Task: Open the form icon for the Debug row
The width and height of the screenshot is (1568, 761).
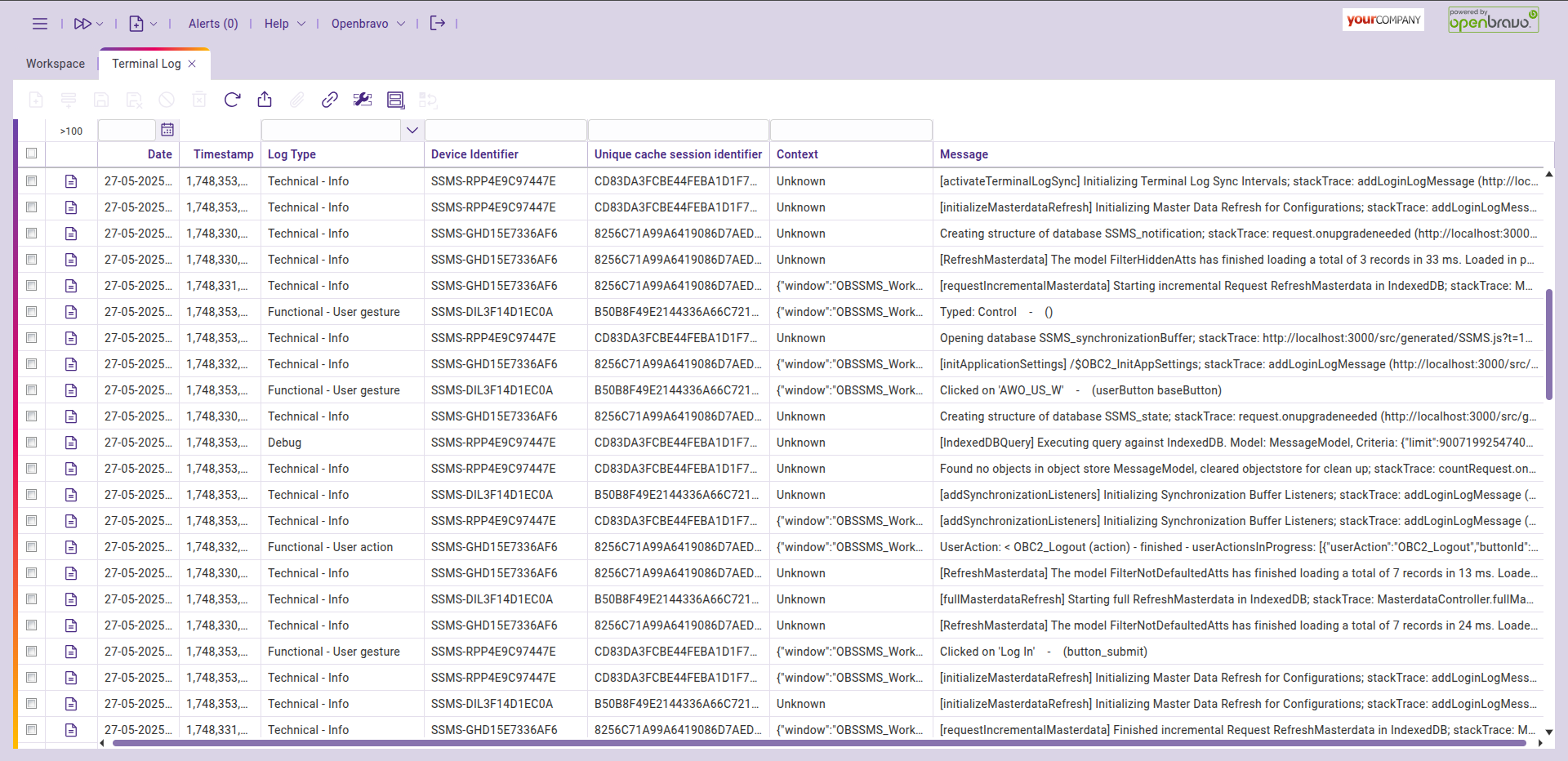Action: point(71,443)
